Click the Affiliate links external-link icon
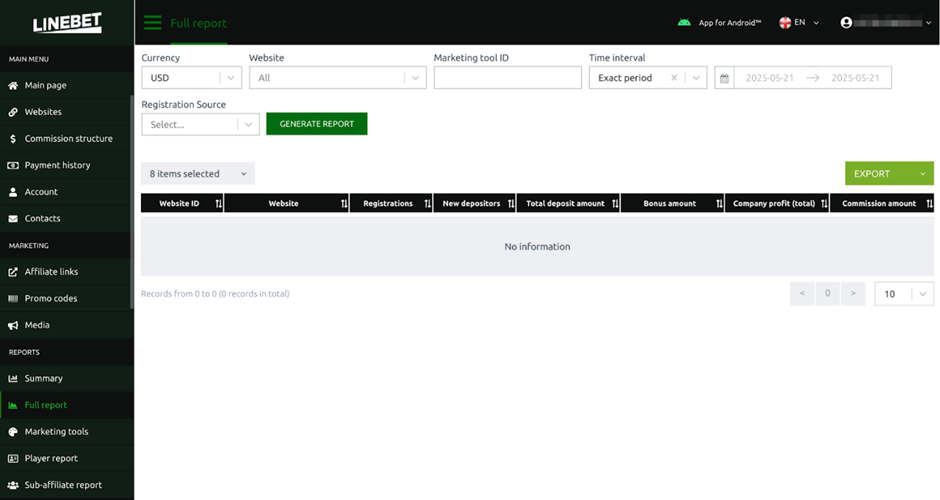940x500 pixels. tap(13, 272)
